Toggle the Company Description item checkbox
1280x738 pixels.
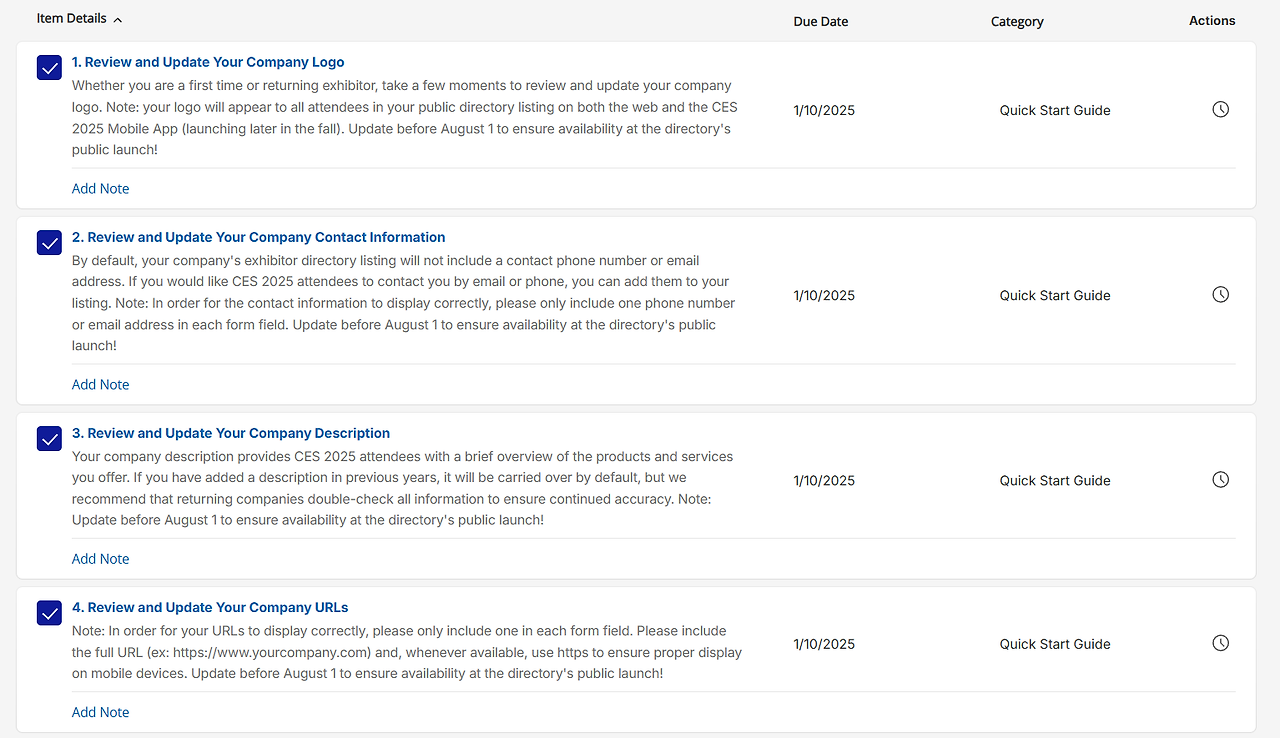(x=50, y=439)
